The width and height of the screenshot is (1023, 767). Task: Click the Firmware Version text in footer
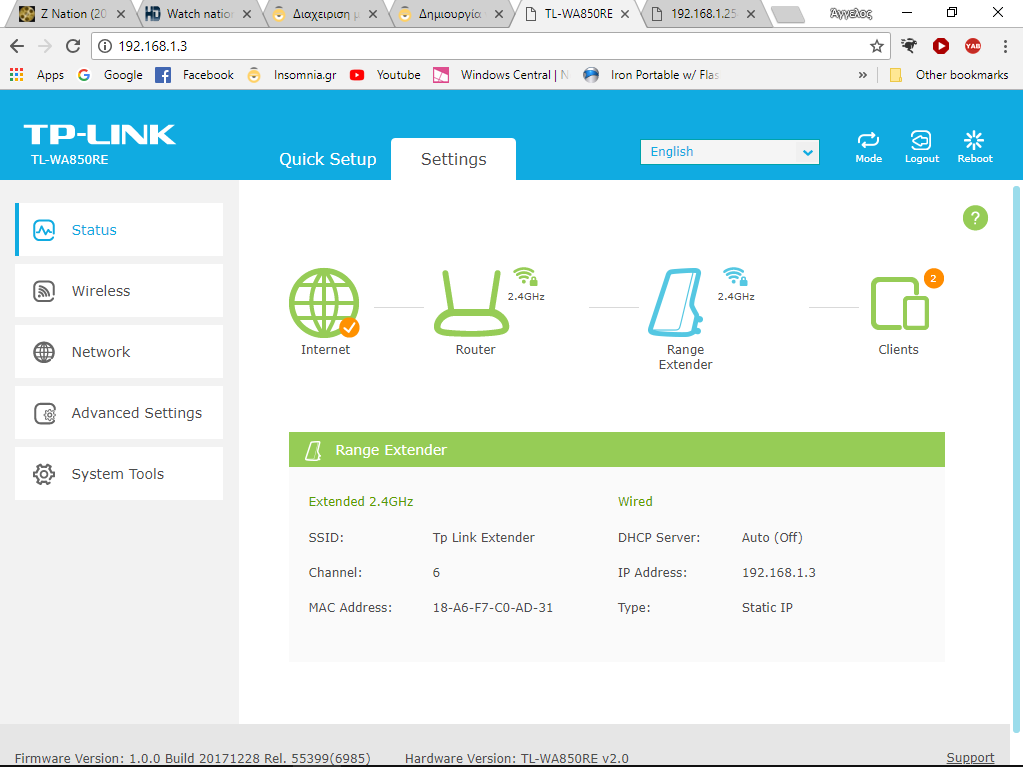point(192,758)
